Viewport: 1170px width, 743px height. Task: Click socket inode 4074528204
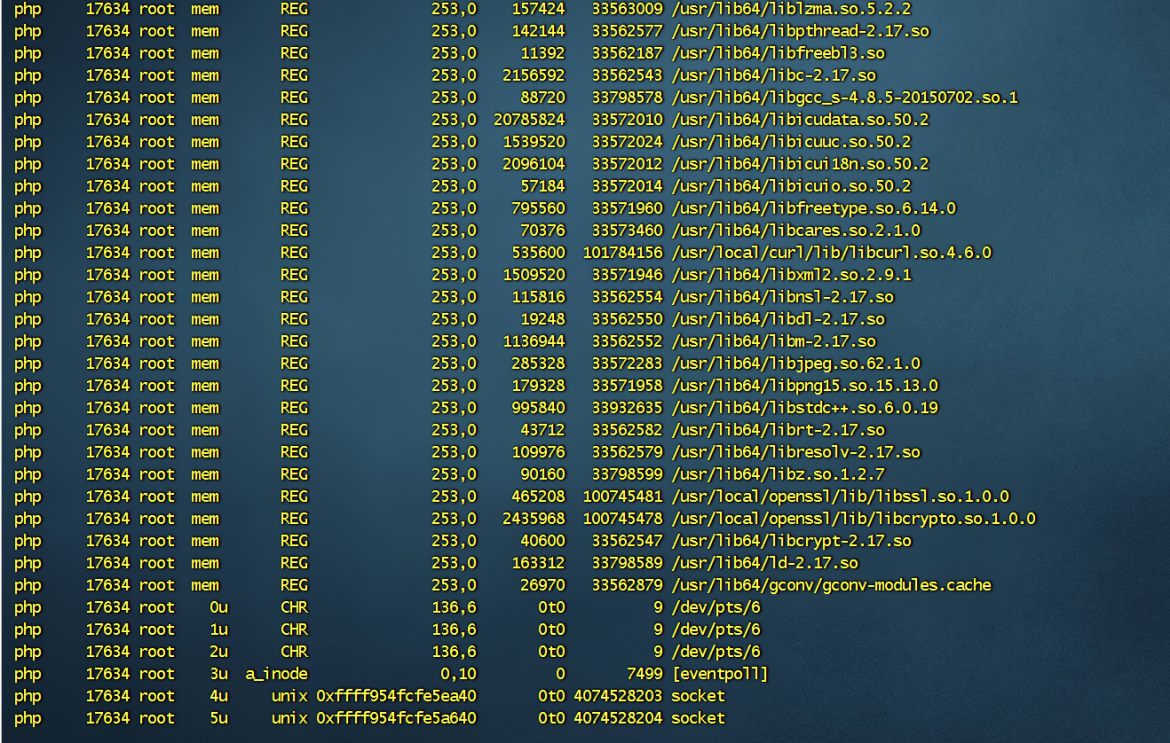(x=618, y=718)
